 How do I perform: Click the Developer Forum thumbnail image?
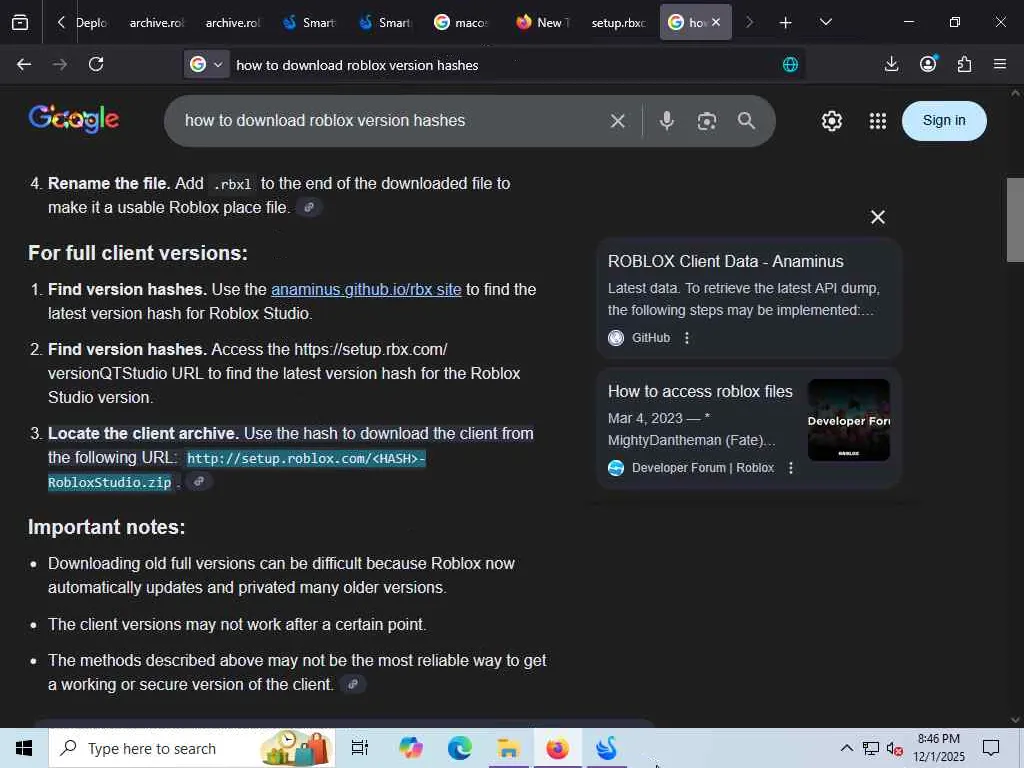click(848, 420)
